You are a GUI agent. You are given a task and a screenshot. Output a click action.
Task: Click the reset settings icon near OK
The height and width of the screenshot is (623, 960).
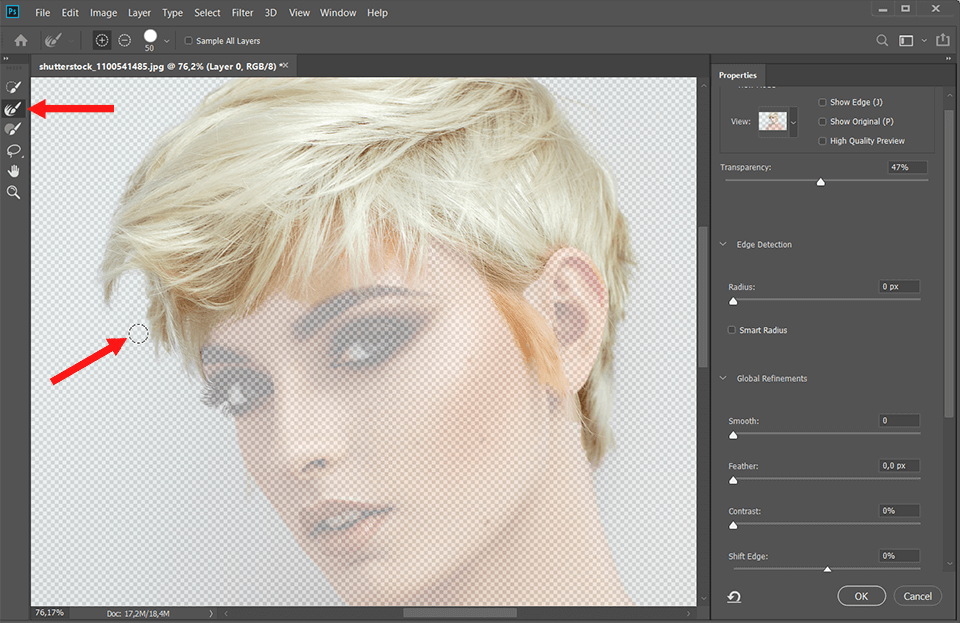[x=734, y=596]
